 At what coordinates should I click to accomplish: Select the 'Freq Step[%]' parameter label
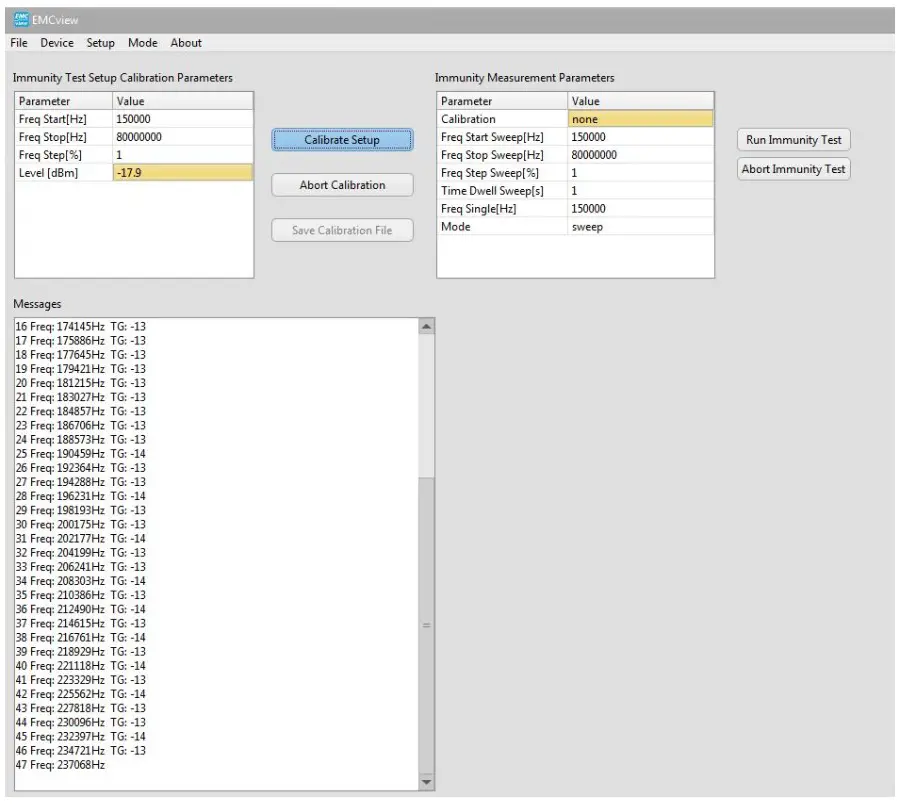point(50,155)
